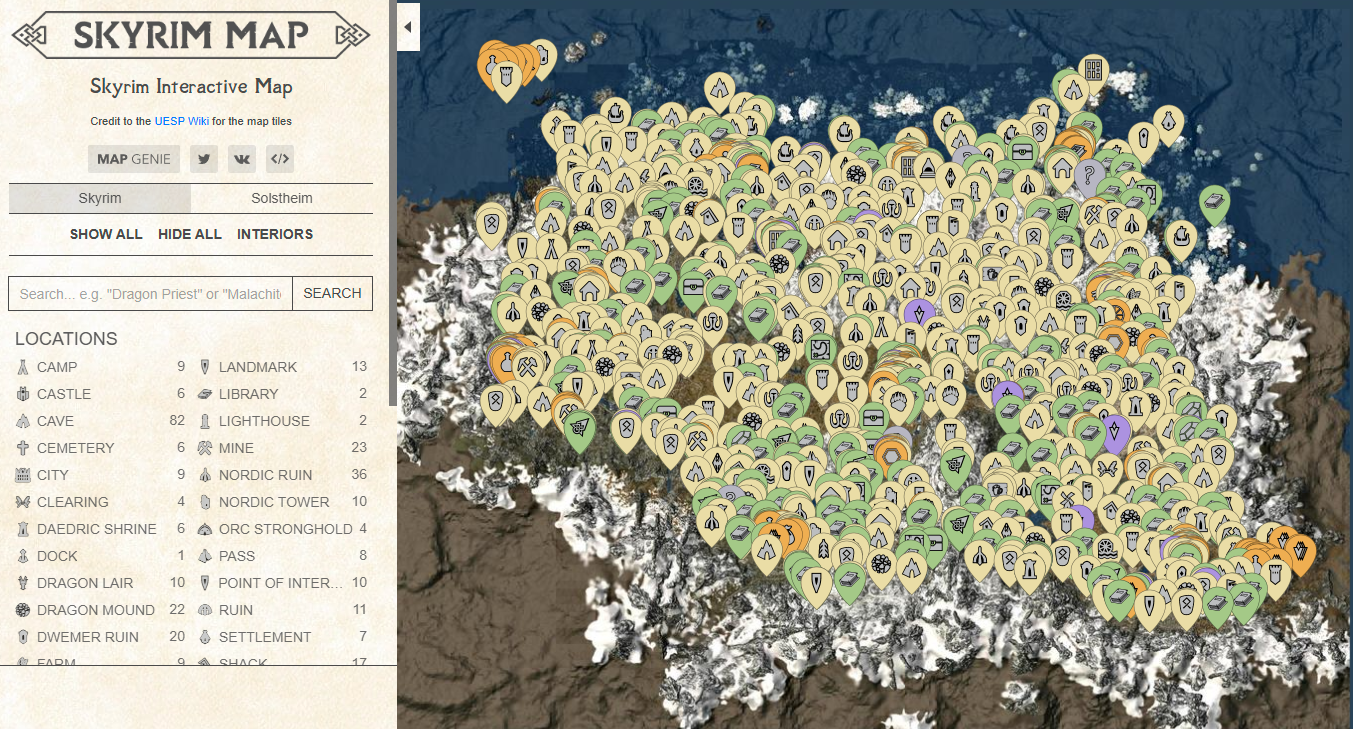Collapse the sidebar with the arrow
Viewport: 1353px width, 729px height.
tap(408, 28)
